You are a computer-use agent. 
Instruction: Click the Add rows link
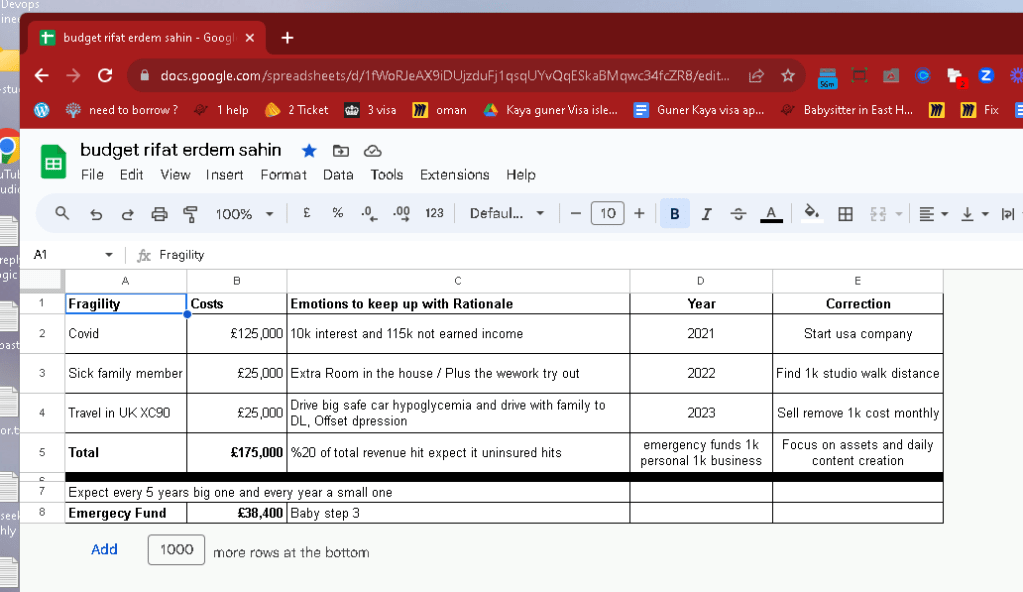pos(104,550)
